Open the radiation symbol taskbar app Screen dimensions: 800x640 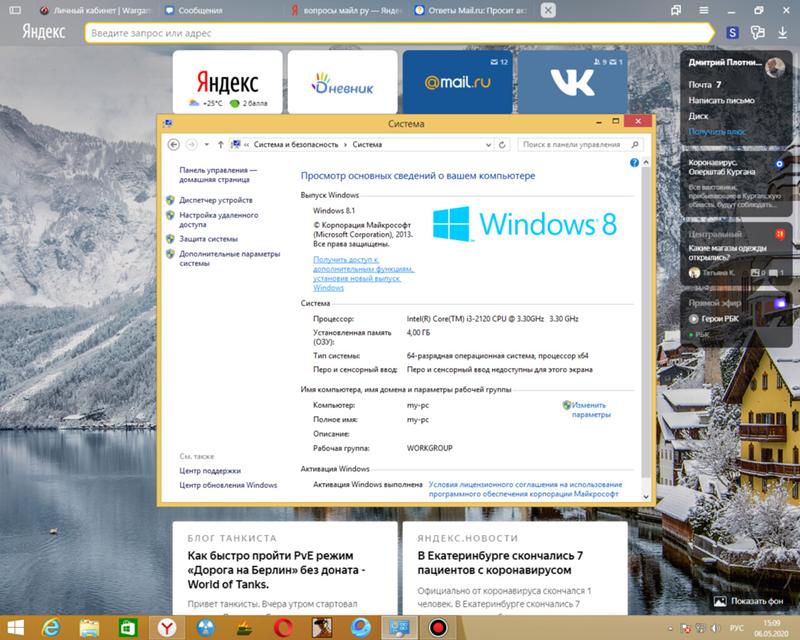[205, 628]
